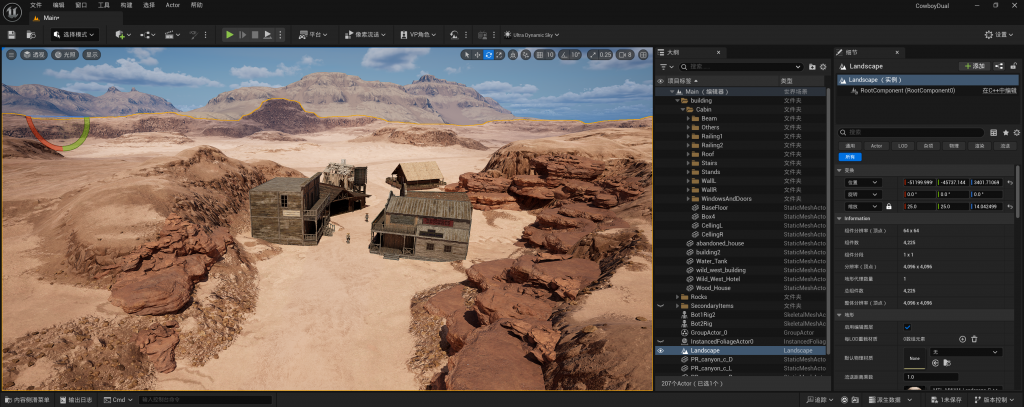This screenshot has height=407, width=1024.
Task: Toggle the camera speed setting in viewport
Action: pyautogui.click(x=626, y=55)
